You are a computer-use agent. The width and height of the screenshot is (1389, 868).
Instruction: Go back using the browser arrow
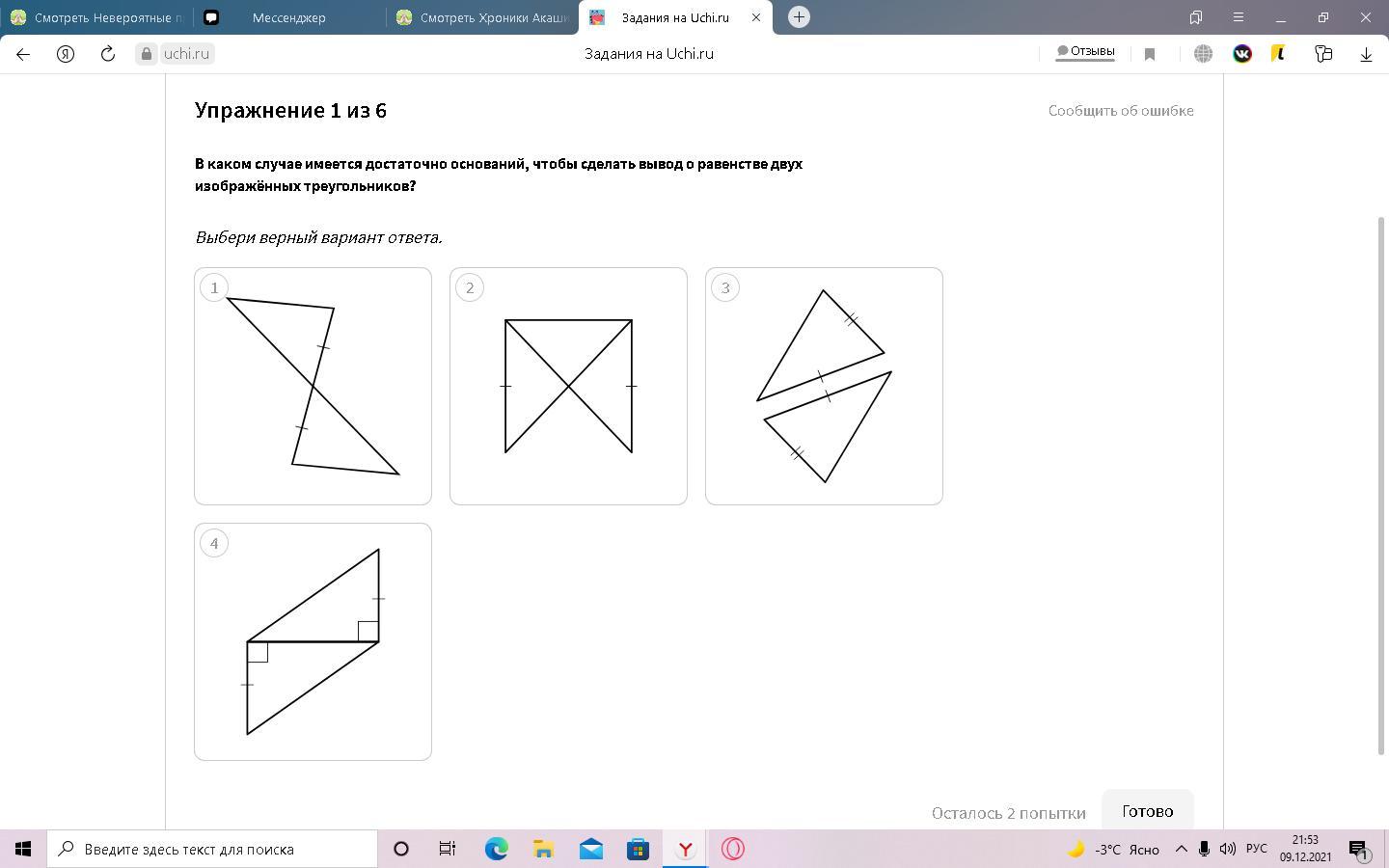[23, 54]
